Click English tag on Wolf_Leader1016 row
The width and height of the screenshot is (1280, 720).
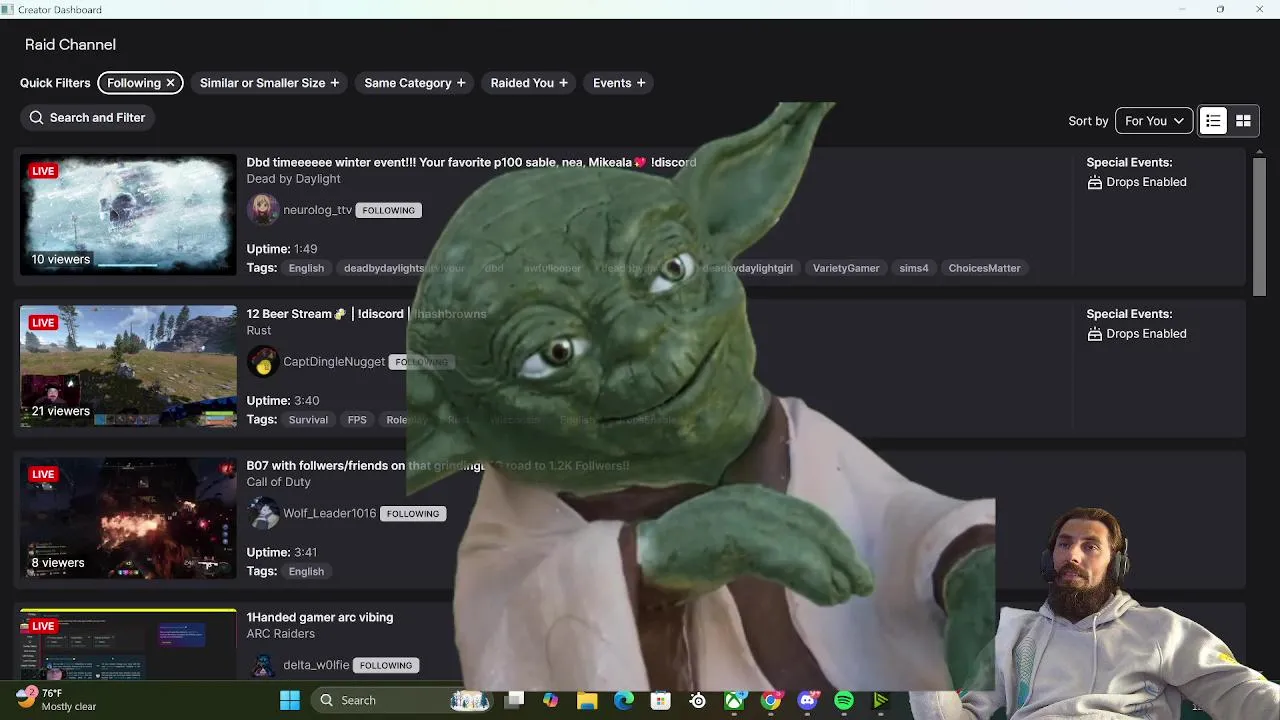point(306,572)
